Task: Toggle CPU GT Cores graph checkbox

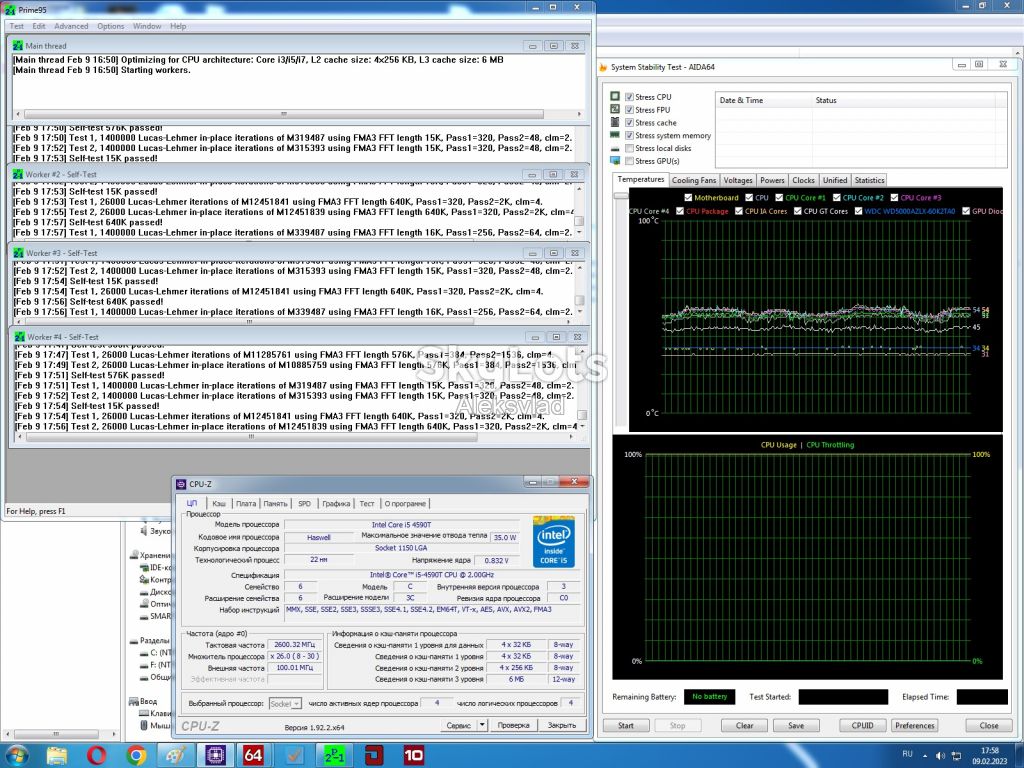Action: click(797, 211)
